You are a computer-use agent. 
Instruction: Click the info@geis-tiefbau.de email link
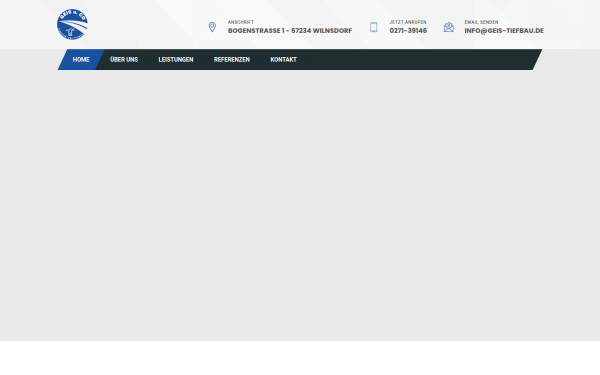(x=504, y=31)
